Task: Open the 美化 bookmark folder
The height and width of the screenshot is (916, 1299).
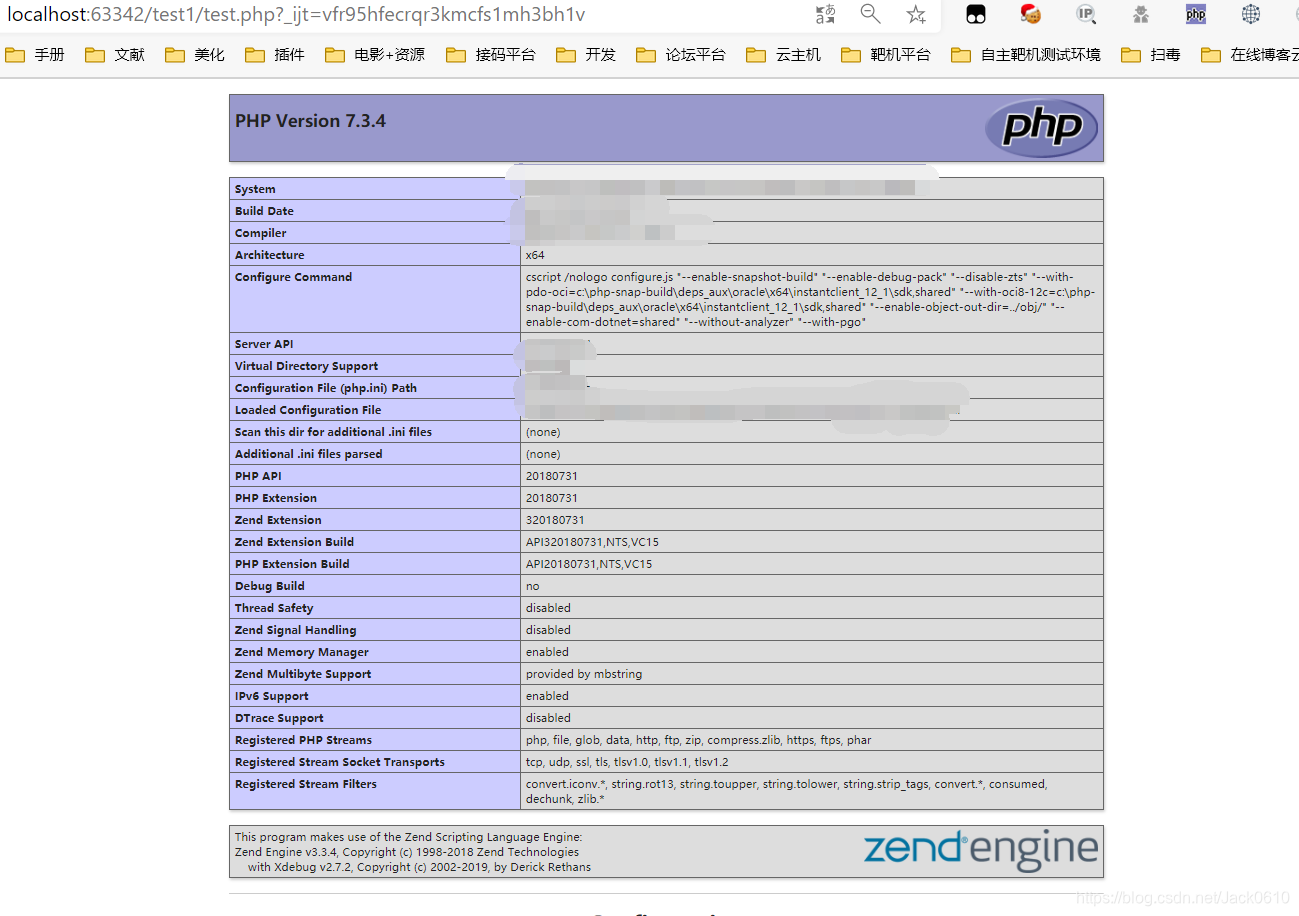Action: click(x=195, y=55)
